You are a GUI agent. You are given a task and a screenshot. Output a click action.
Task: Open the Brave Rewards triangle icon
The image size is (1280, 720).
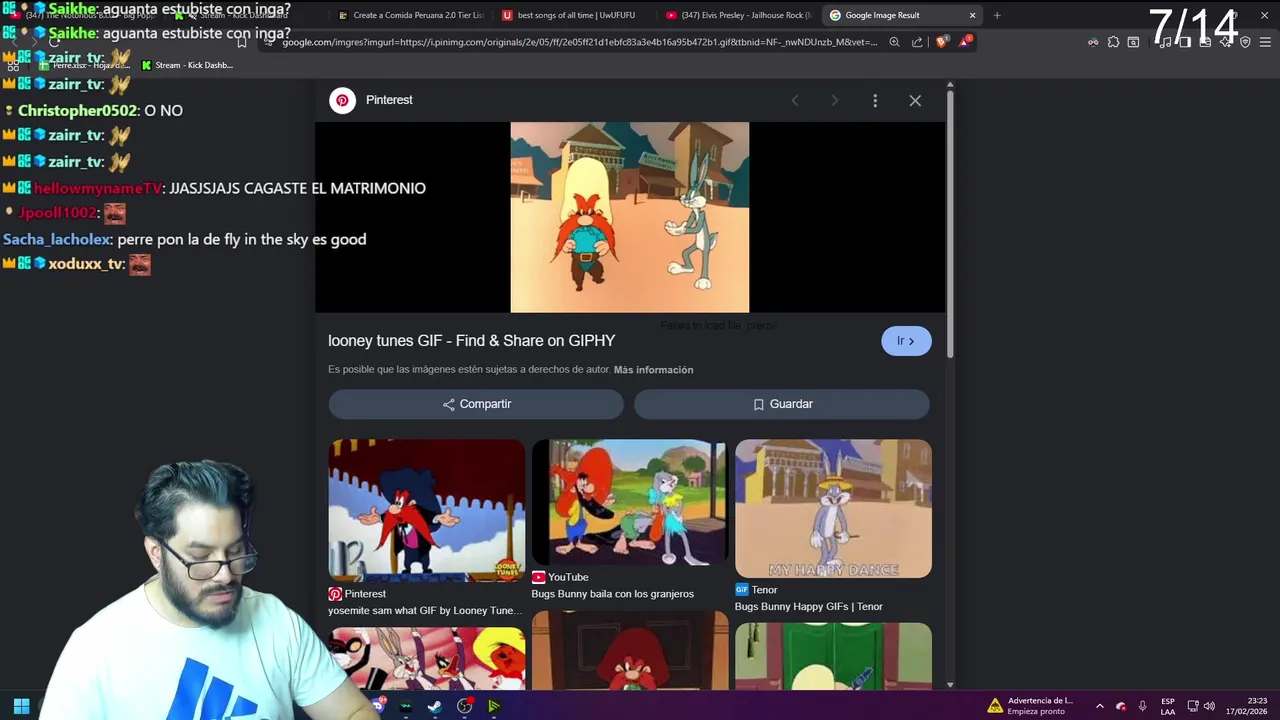click(x=964, y=42)
